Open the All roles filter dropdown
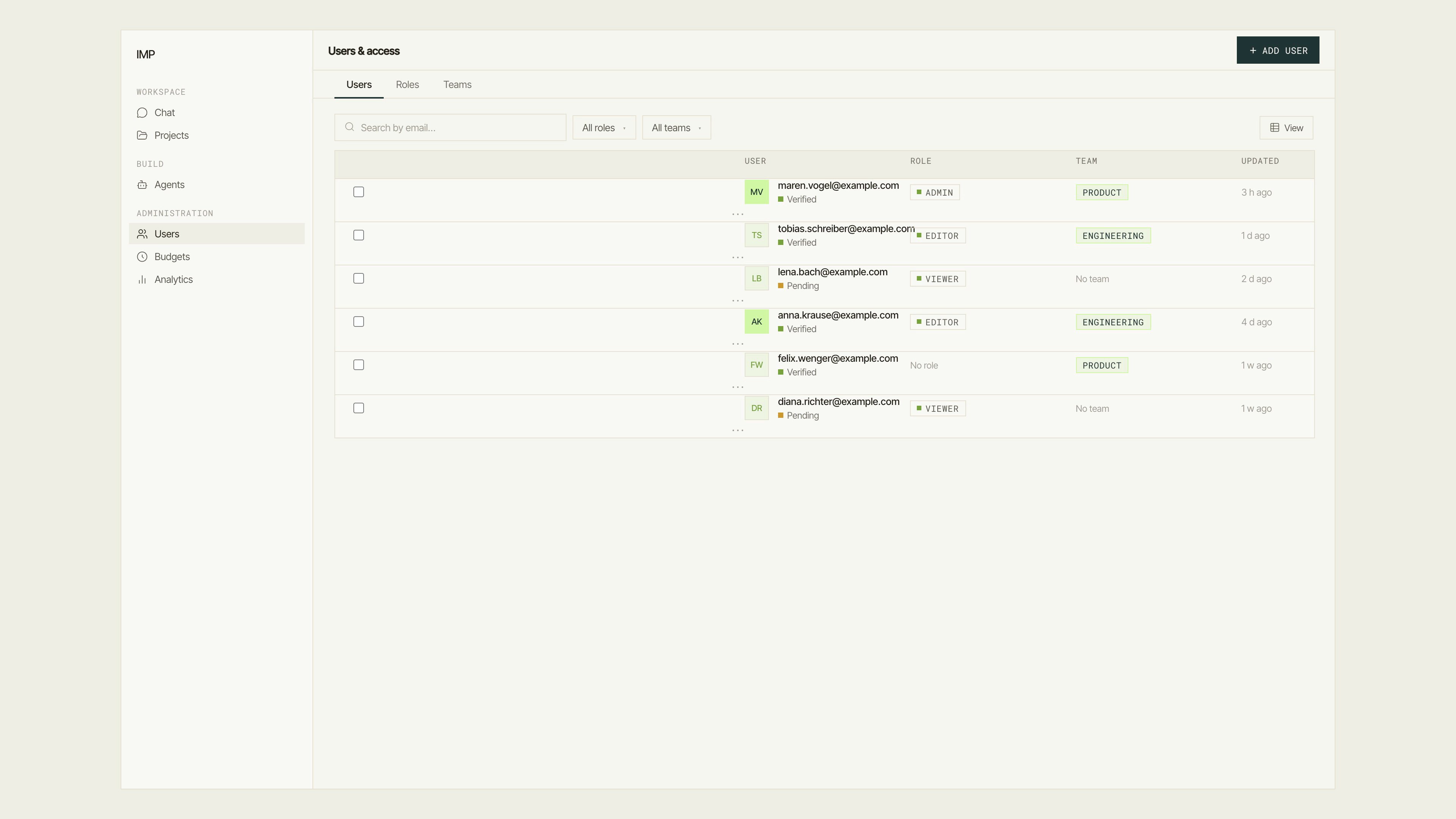 pos(604,128)
